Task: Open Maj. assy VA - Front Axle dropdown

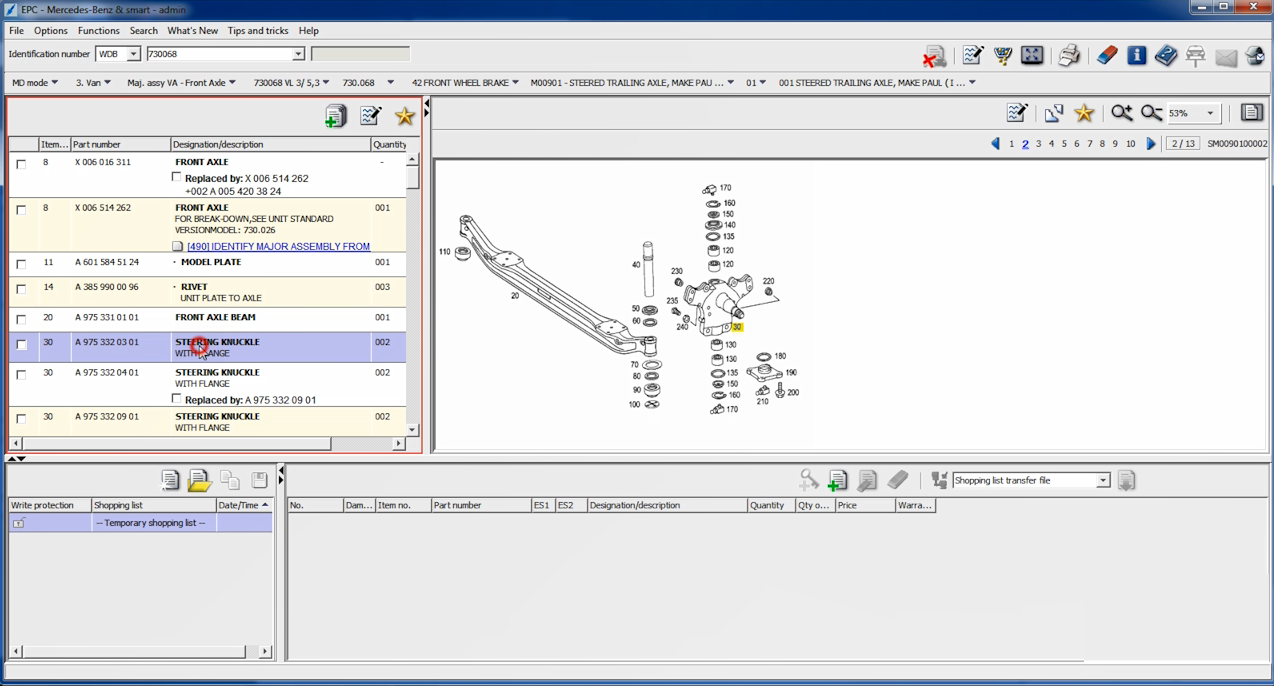Action: coord(182,83)
